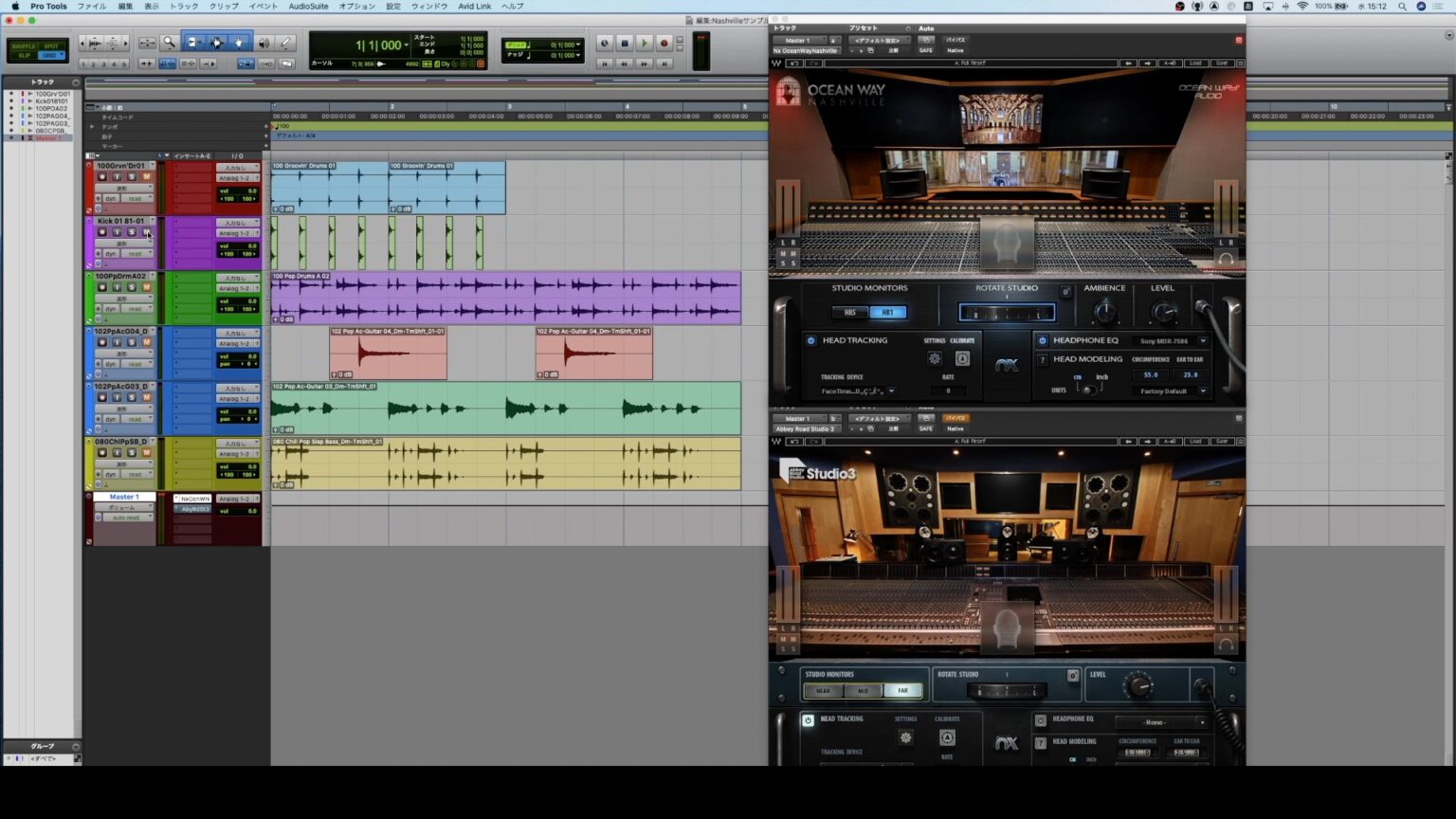Click the Play transport button

[x=644, y=44]
